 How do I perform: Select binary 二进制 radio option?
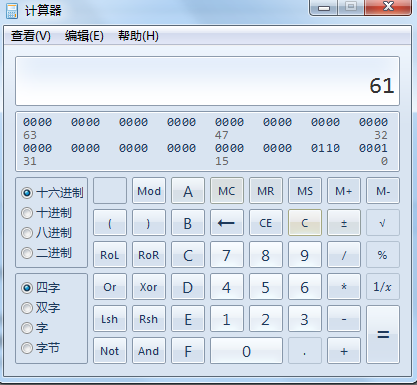click(x=46, y=253)
